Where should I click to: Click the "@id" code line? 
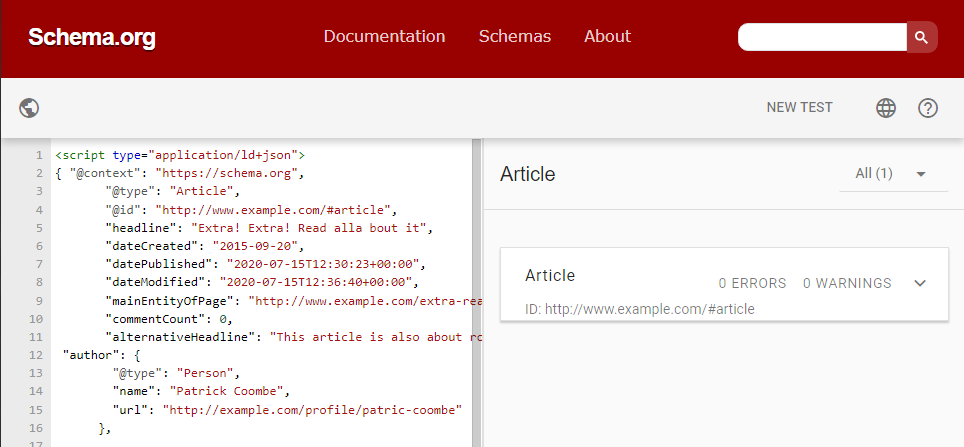(251, 210)
